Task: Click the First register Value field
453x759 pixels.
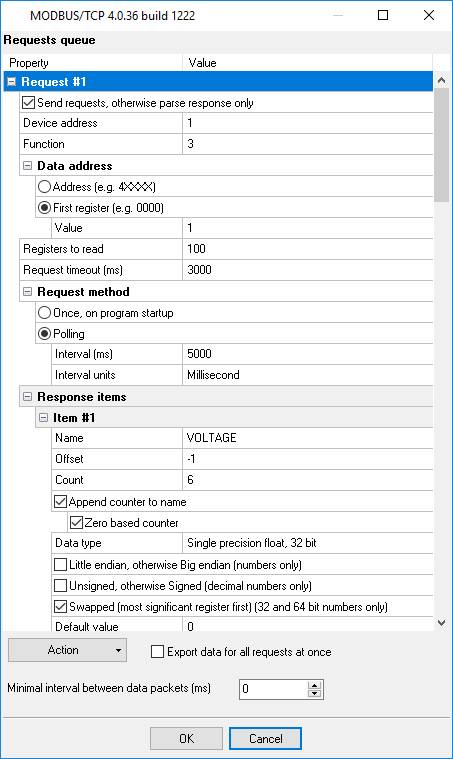Action: [308, 228]
